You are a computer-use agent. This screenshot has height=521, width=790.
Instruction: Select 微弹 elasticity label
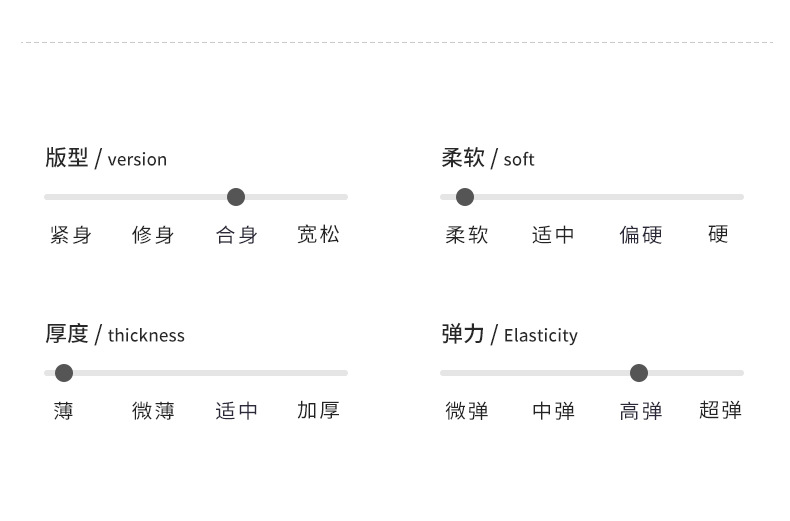467,411
